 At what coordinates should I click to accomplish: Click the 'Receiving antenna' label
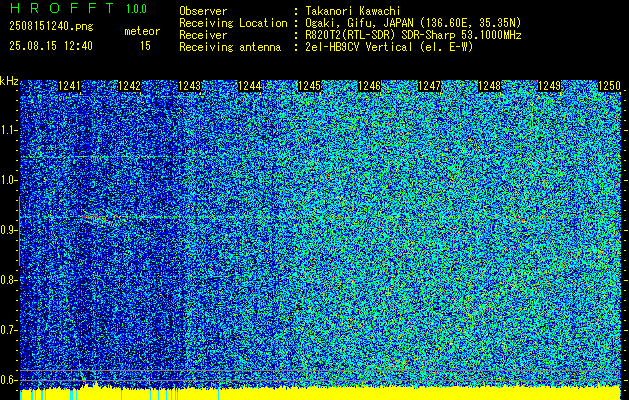[x=230, y=47]
